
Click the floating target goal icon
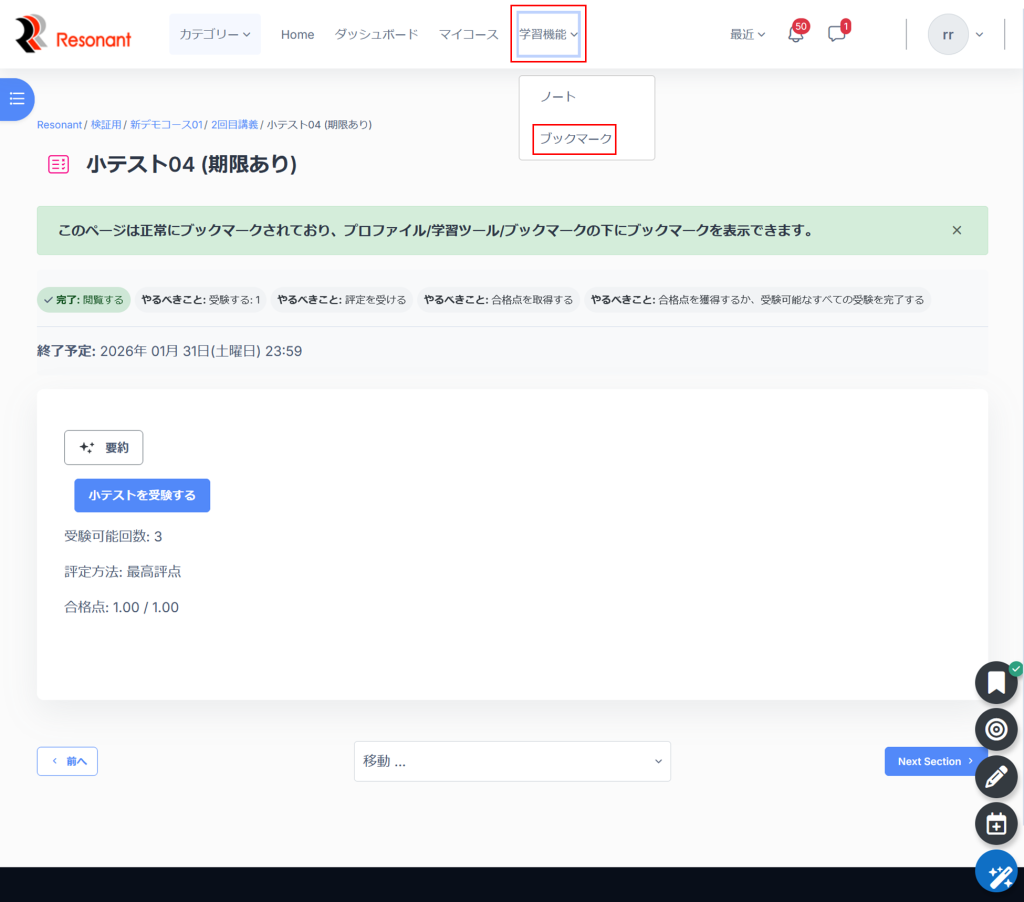[995, 729]
